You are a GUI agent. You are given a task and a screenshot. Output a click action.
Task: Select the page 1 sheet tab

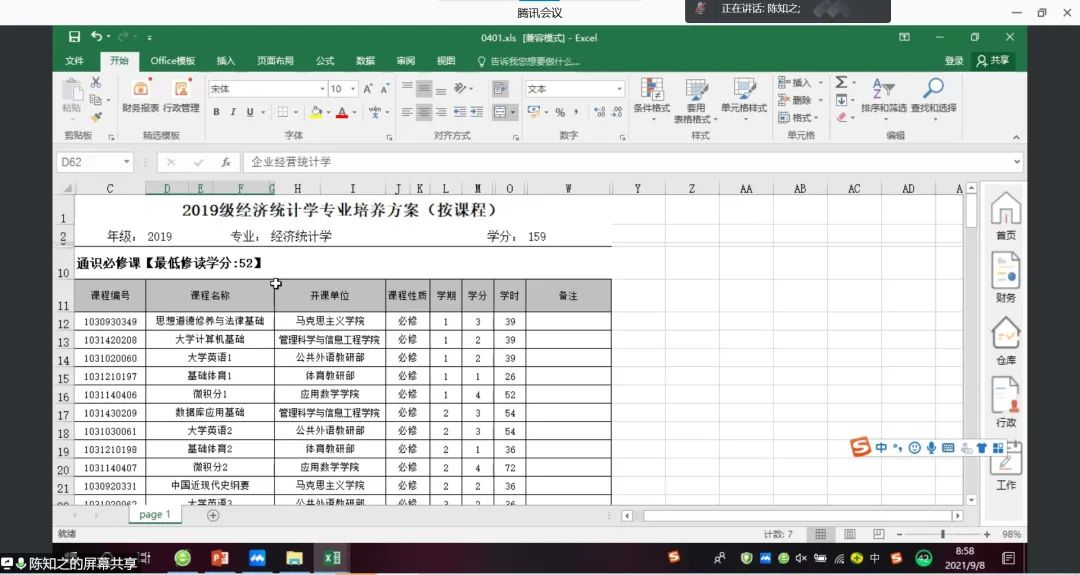(155, 515)
